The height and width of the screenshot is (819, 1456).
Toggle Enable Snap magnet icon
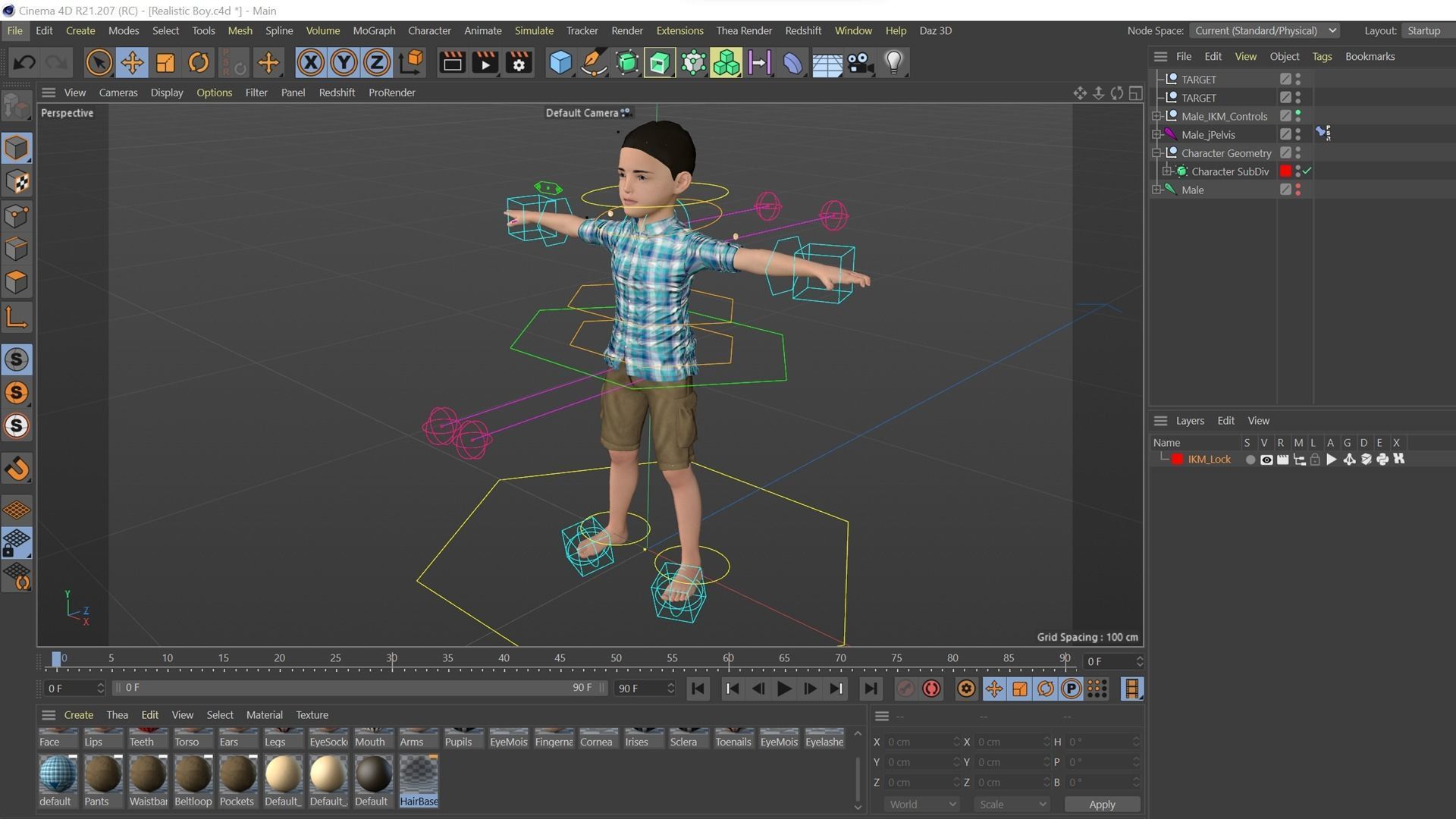tap(17, 469)
